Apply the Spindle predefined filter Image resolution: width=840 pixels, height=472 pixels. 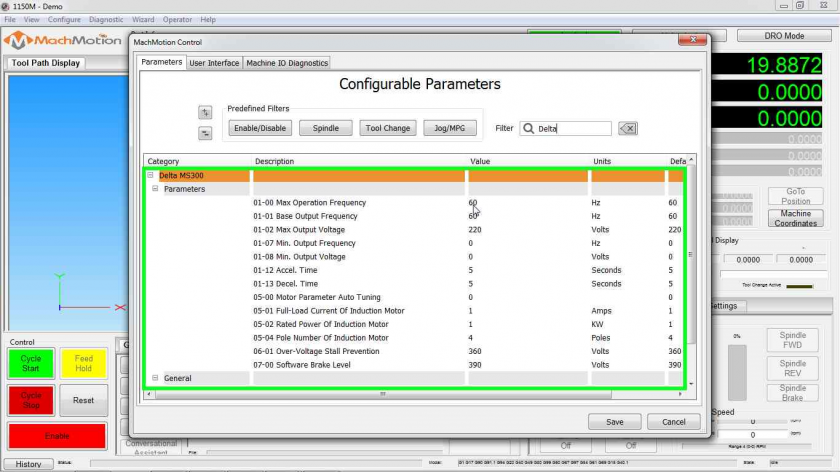click(x=326, y=128)
